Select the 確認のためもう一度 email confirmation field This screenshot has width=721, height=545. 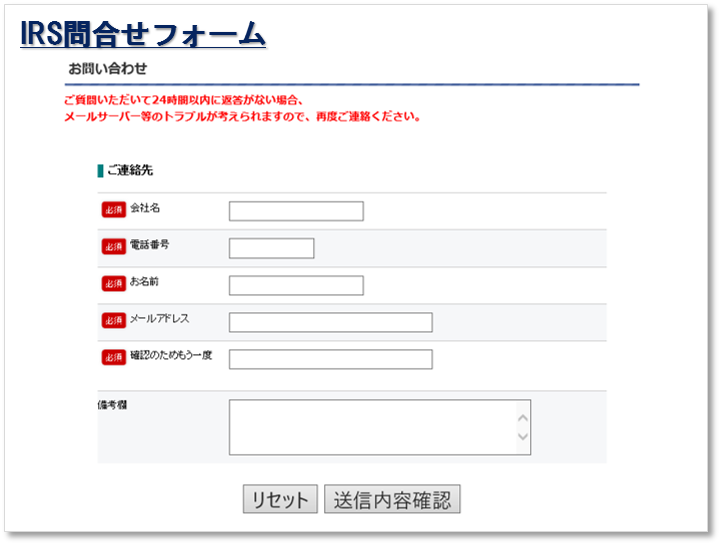click(330, 359)
